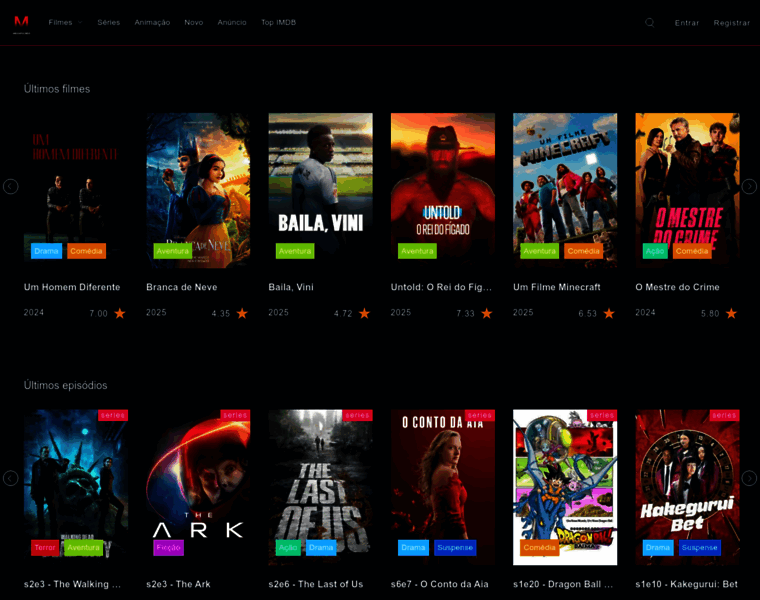This screenshot has width=760, height=600.
Task: Open the Dragon Ball episode poster
Action: pyautogui.click(x=565, y=487)
